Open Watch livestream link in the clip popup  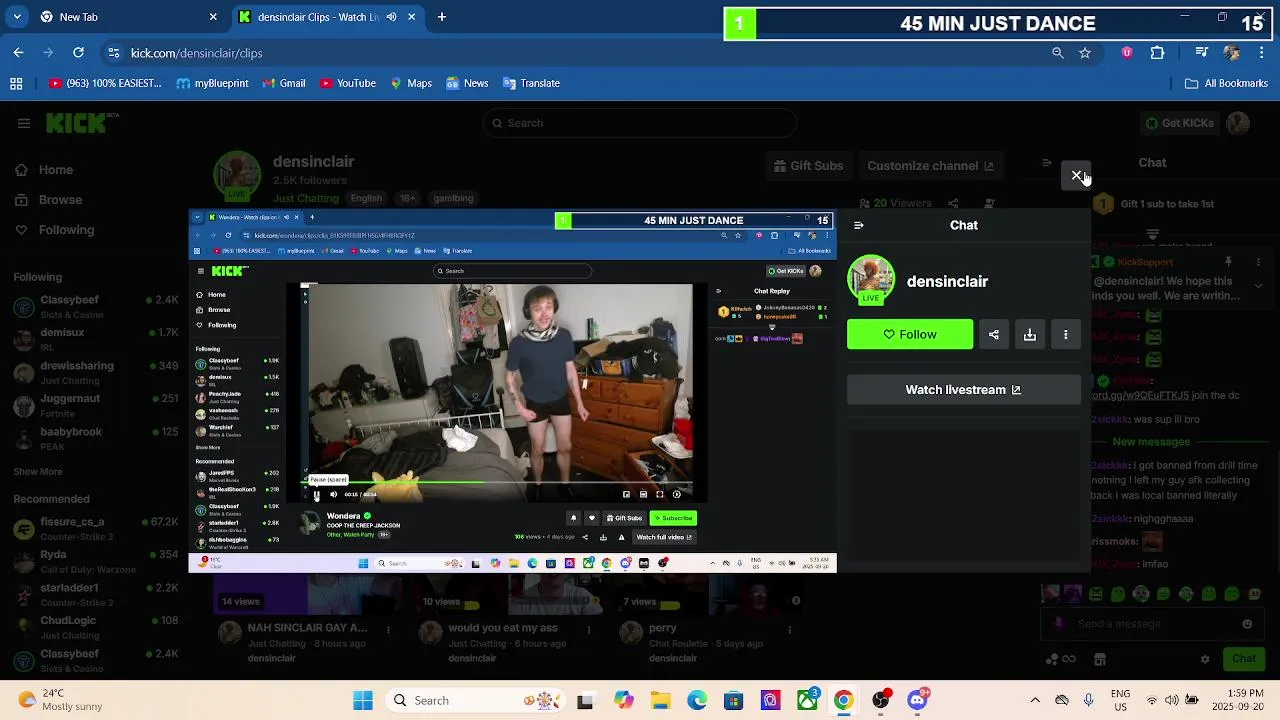[x=964, y=390]
